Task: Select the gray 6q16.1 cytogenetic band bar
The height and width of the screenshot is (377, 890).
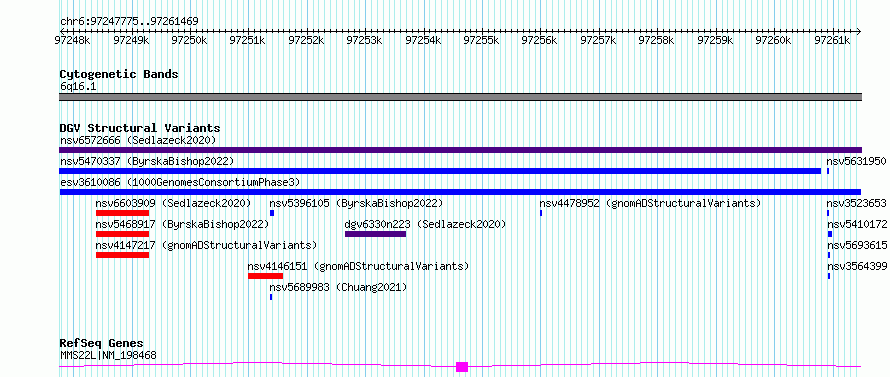Action: coord(460,97)
